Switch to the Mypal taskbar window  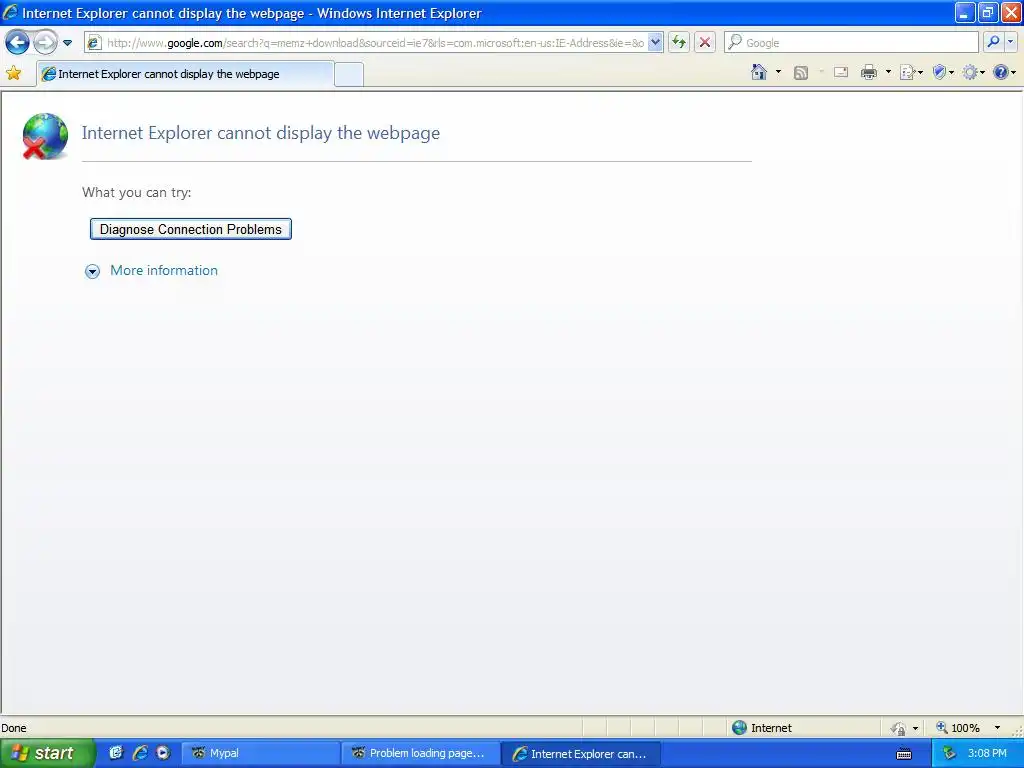260,753
